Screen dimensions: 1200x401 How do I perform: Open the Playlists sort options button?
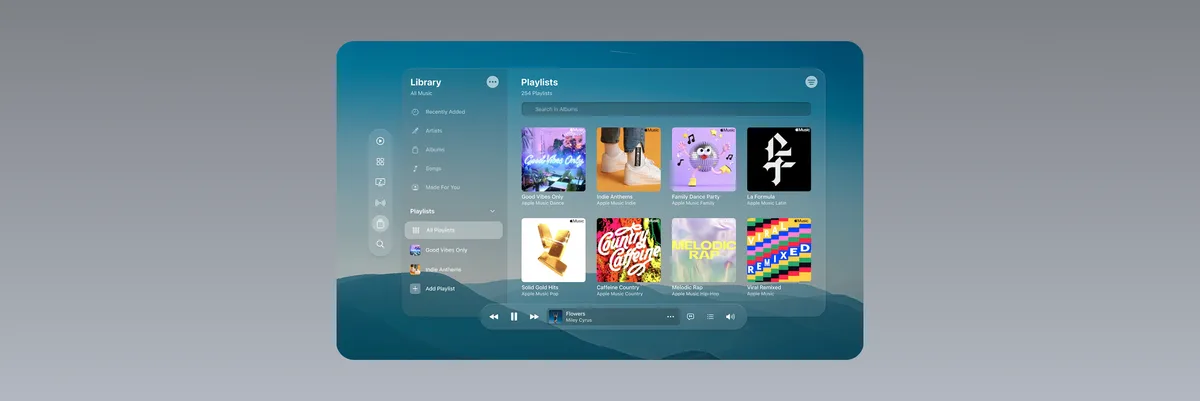click(x=811, y=82)
